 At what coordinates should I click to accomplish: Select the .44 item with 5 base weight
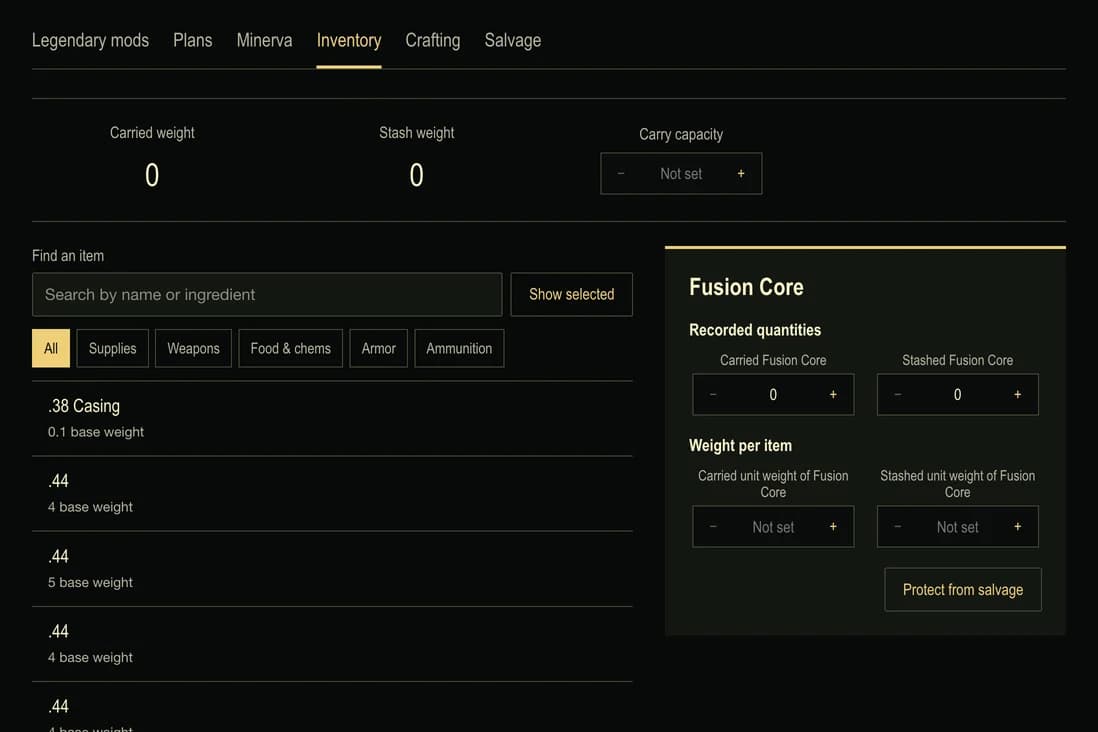click(332, 569)
